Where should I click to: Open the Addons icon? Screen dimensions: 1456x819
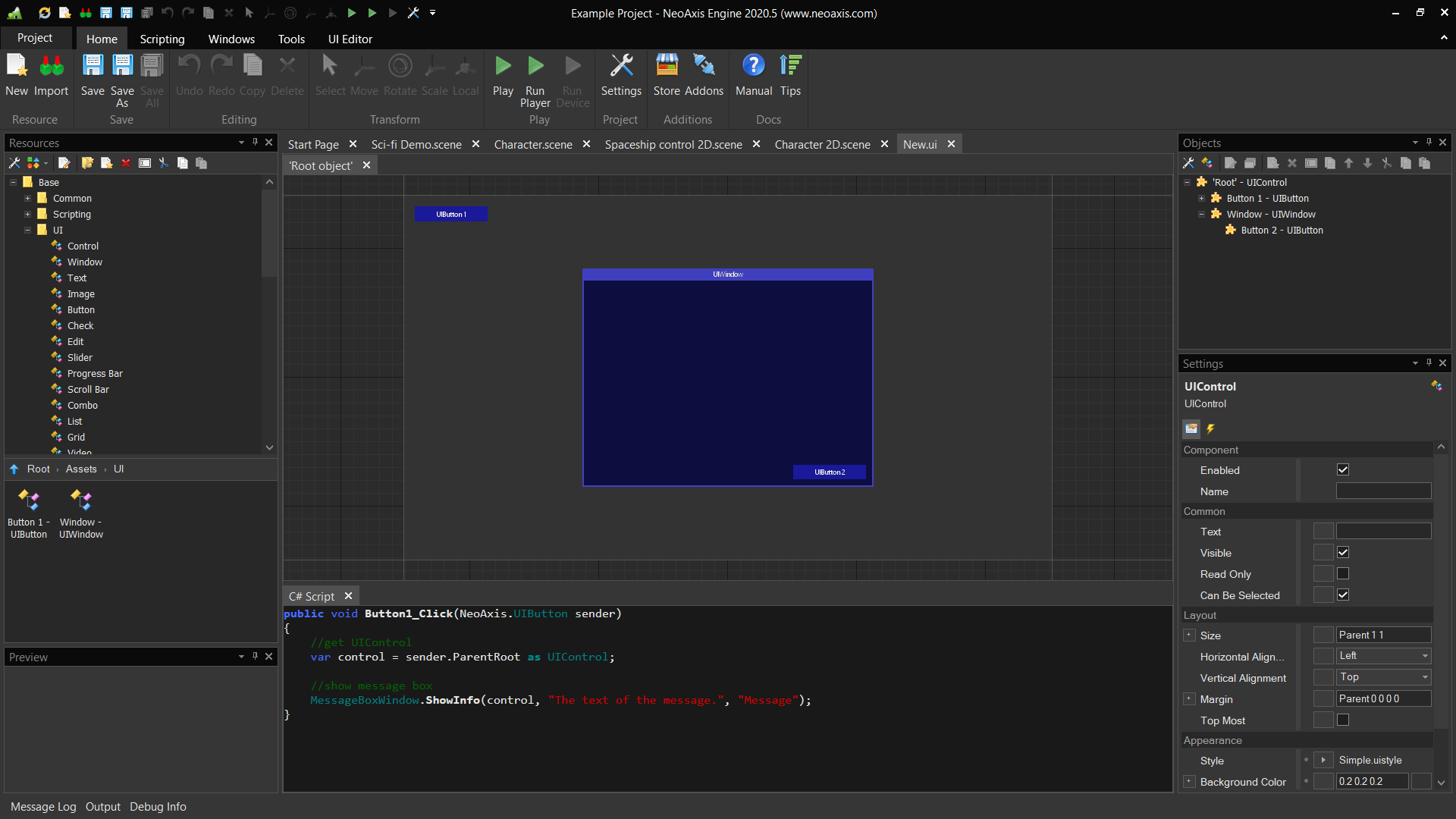pos(704,67)
